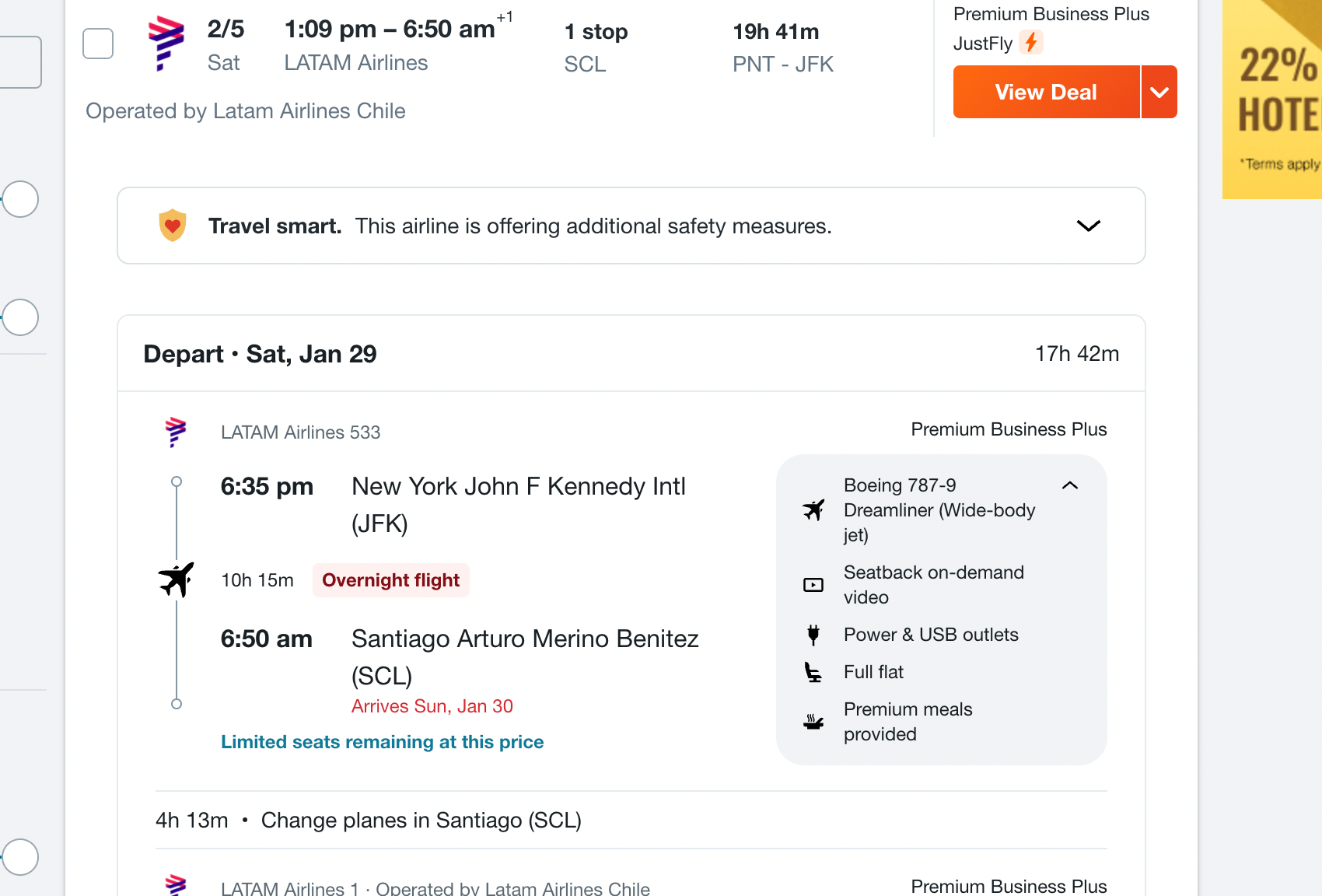1322x896 pixels.
Task: Click the airplane icon on flight timeline
Action: click(177, 579)
